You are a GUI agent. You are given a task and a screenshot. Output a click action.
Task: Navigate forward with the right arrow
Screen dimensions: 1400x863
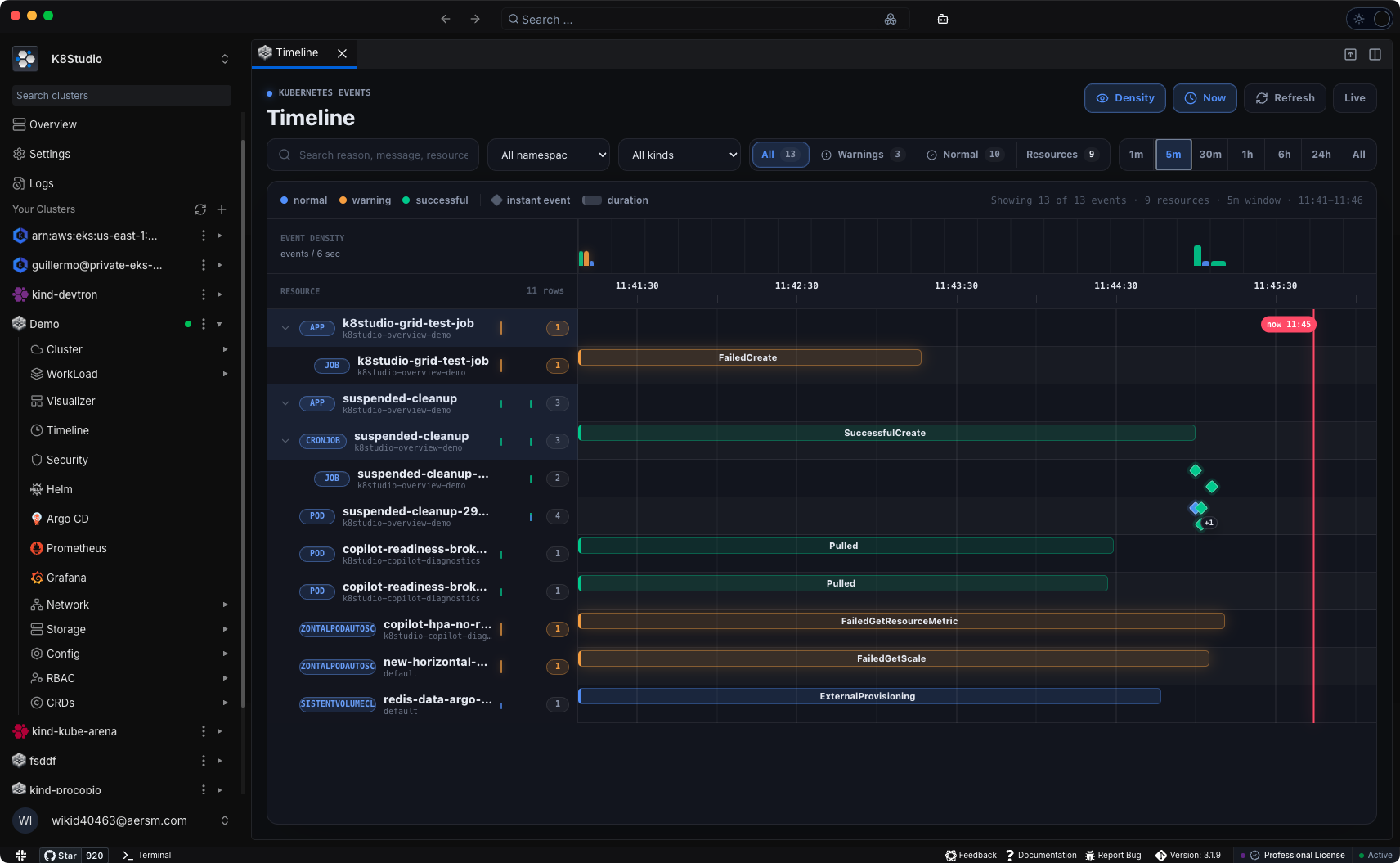pyautogui.click(x=475, y=19)
